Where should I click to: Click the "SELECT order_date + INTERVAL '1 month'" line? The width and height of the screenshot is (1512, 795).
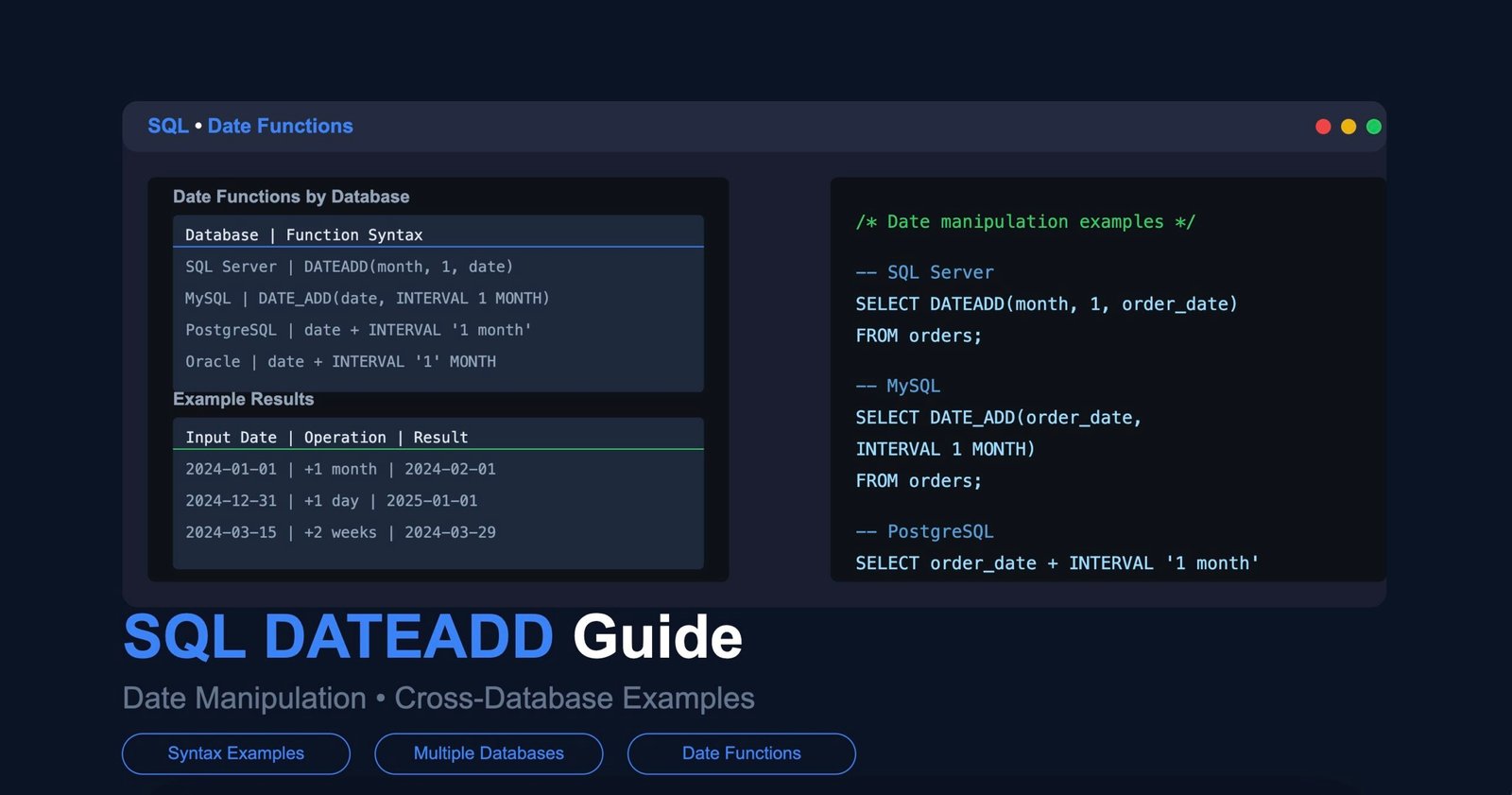[x=1057, y=562]
